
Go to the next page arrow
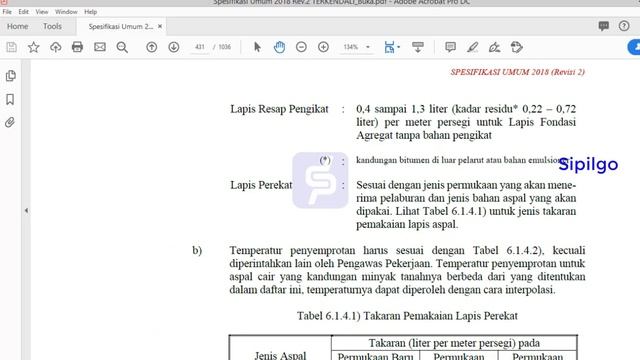173,47
